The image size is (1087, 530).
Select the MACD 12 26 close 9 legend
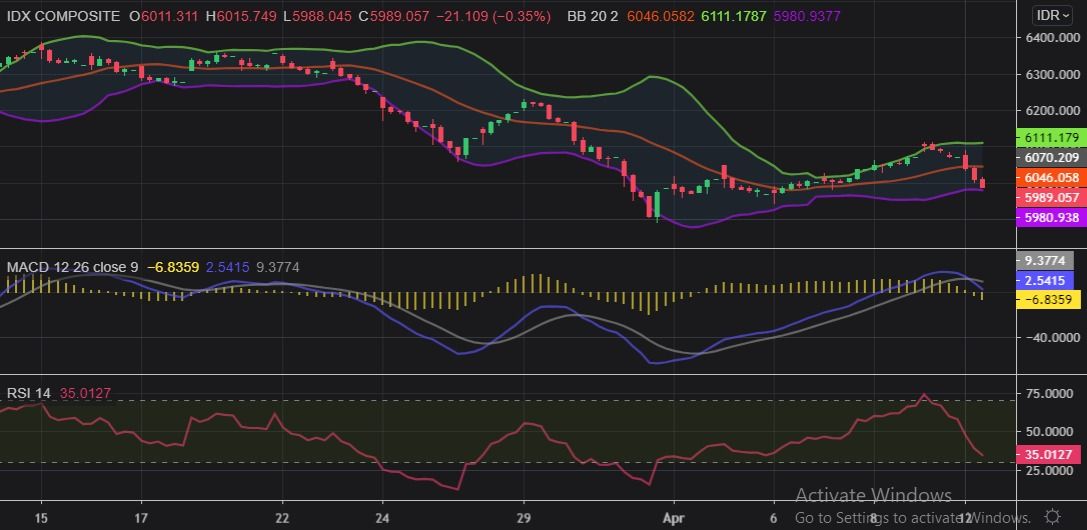(x=73, y=267)
